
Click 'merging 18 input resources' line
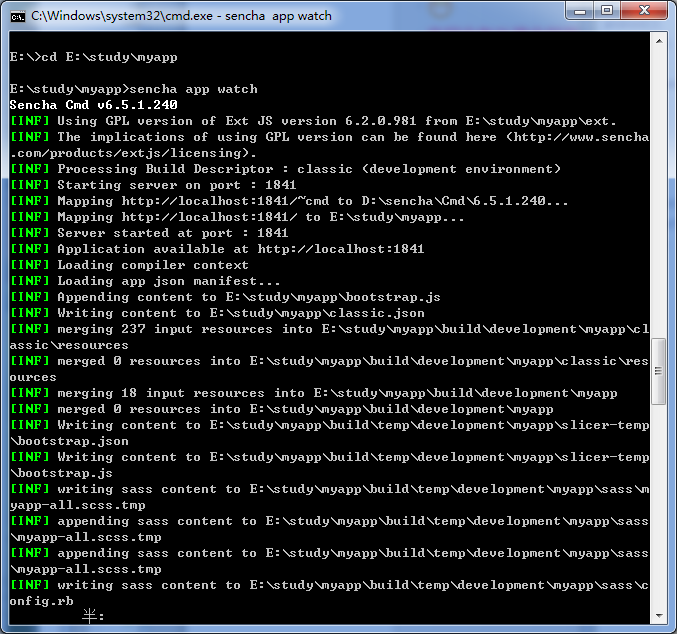313,393
